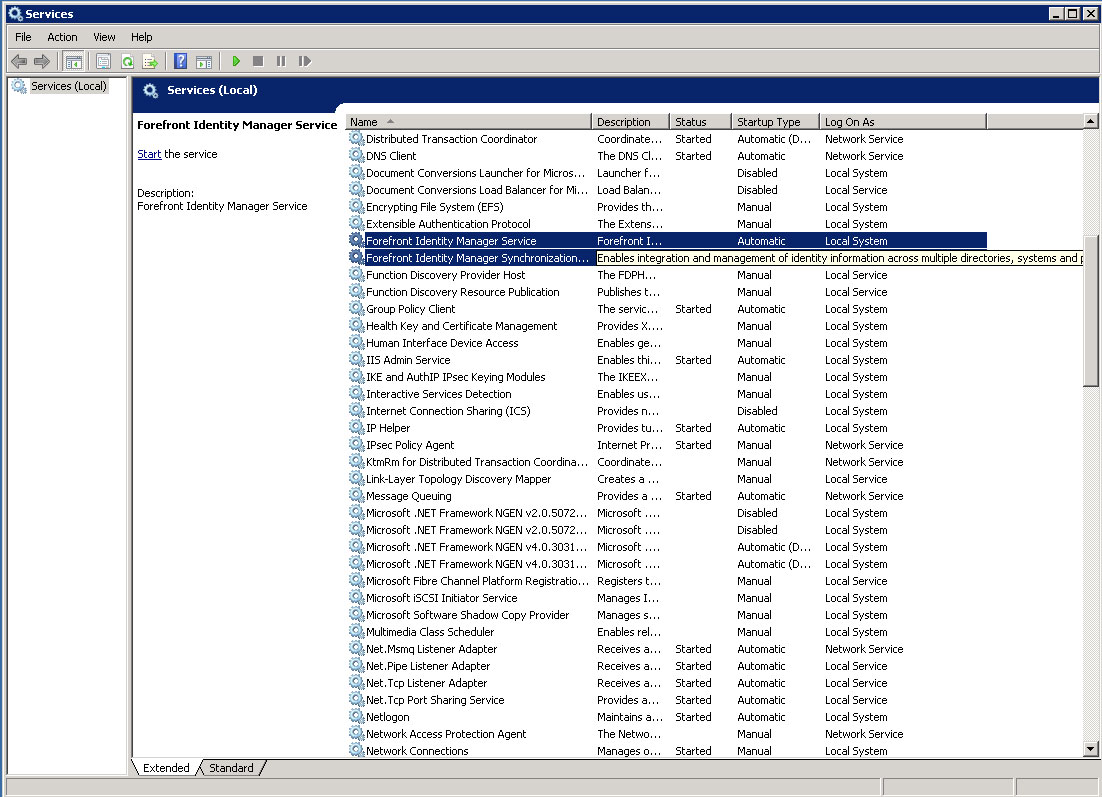This screenshot has height=797, width=1102.
Task: Select Human Interface Device Access service
Action: click(668, 343)
